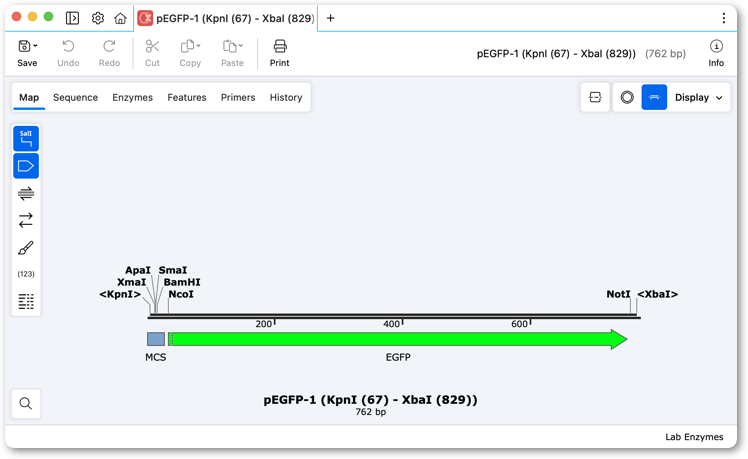
Task: Toggle show features arrow button
Action: tap(26, 166)
